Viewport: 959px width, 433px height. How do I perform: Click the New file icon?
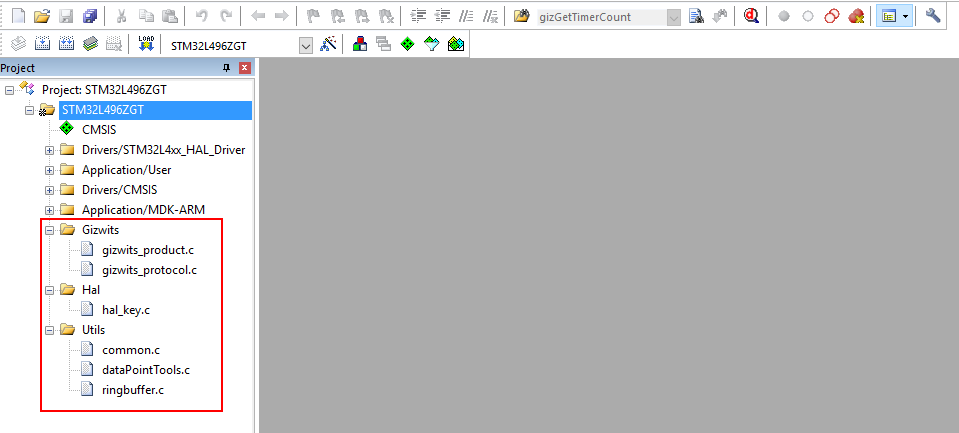pos(18,16)
